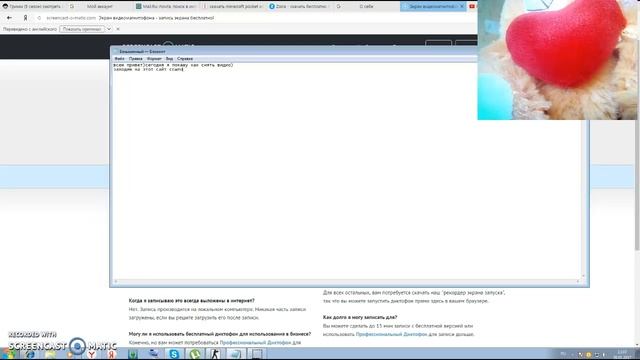Image resolution: width=640 pixels, height=360 pixels.
Task: Open the uTorrent taskbar icon
Action: [195, 354]
